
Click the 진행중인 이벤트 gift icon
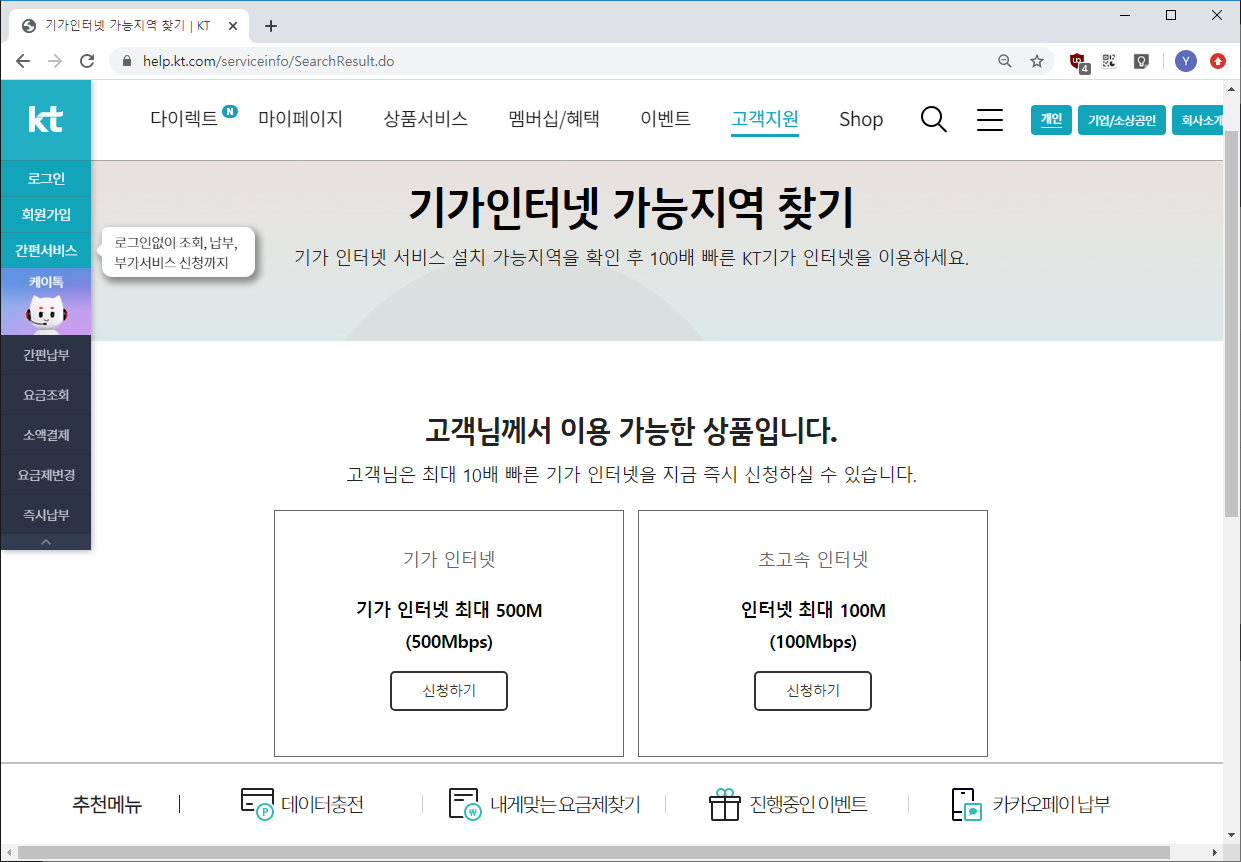tap(724, 804)
